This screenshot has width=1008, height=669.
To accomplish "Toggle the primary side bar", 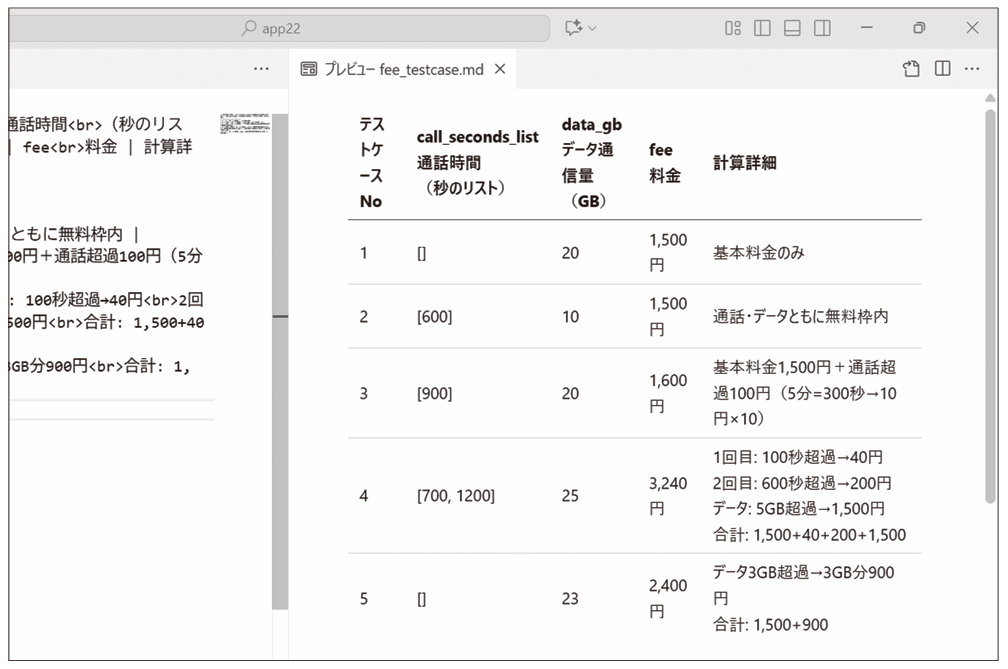I will click(762, 28).
